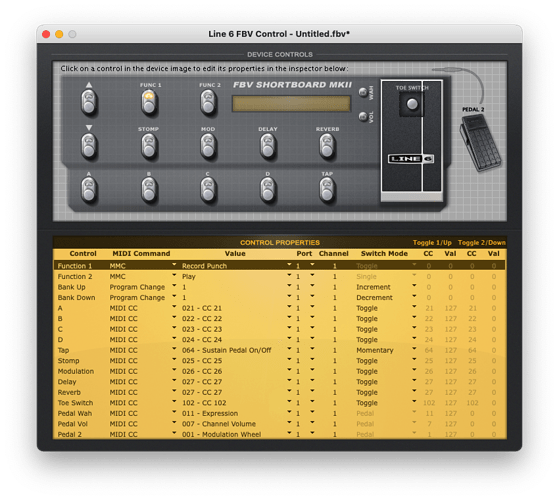Select the Reverb row in properties table

280,392
